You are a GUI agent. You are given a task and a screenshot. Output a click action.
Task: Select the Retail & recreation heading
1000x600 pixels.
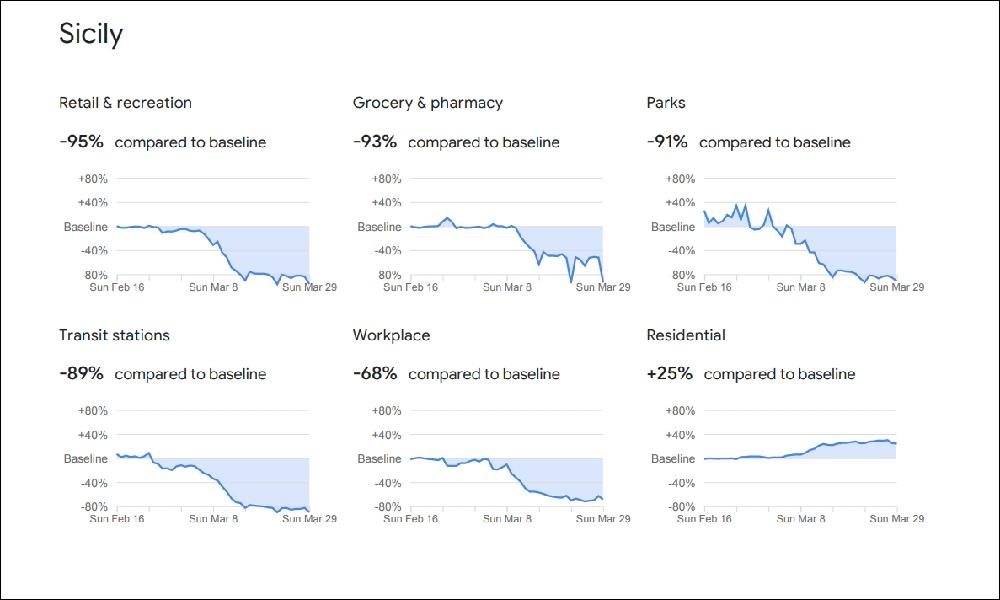[125, 103]
